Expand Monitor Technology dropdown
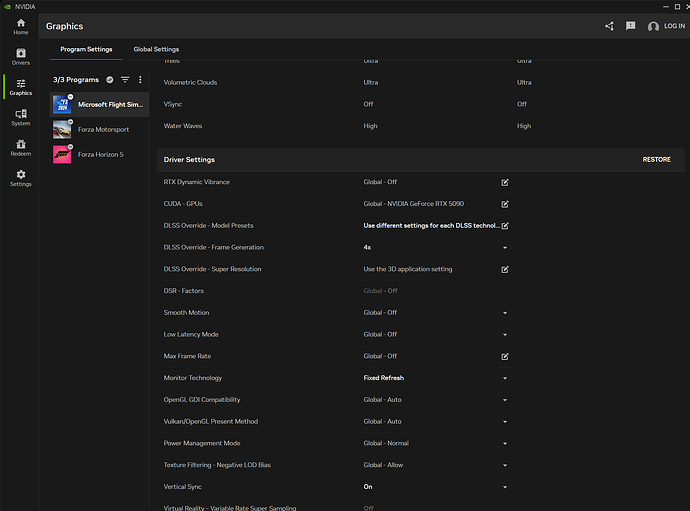 [505, 378]
